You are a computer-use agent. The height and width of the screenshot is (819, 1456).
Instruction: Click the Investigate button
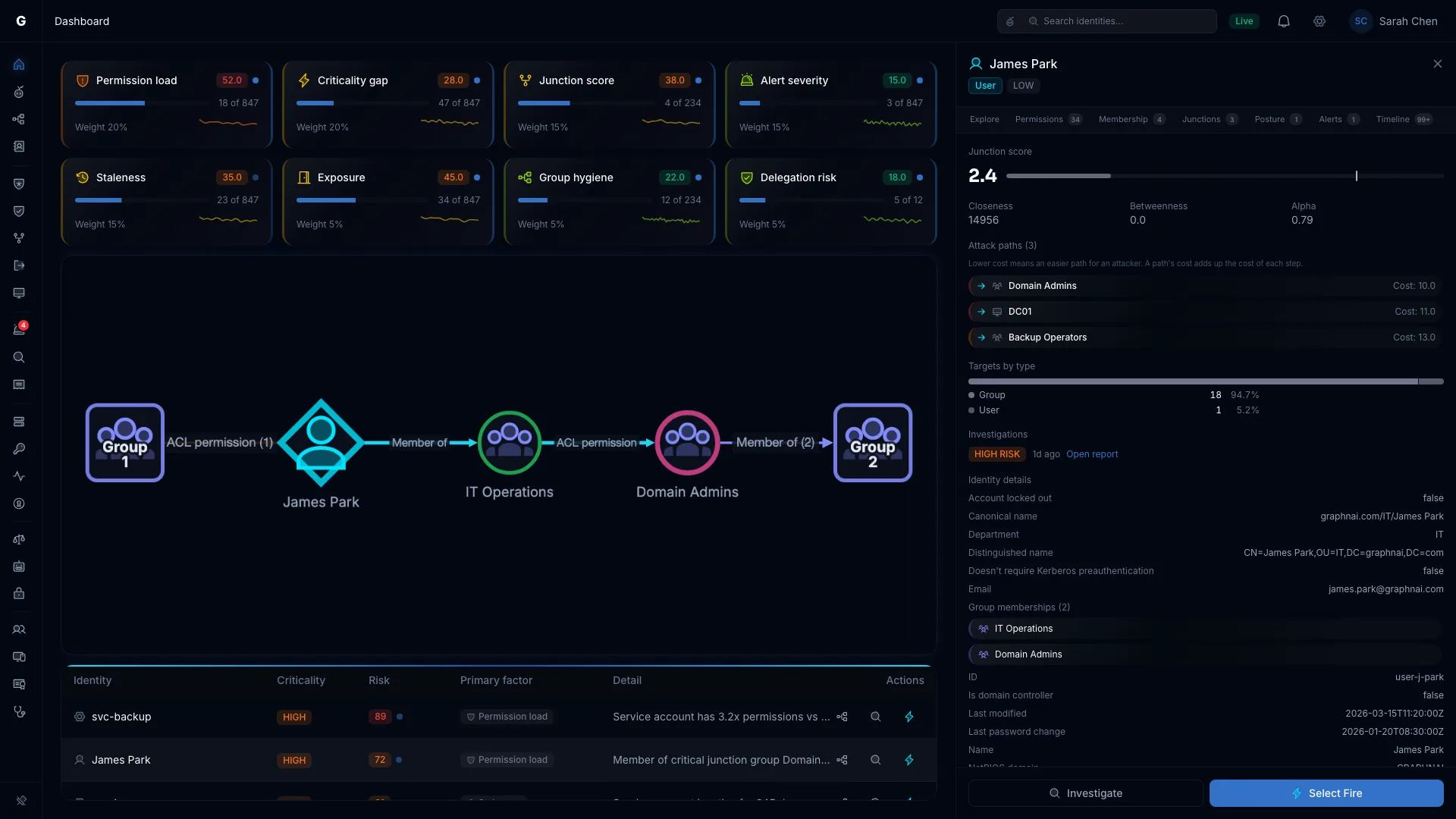pyautogui.click(x=1085, y=793)
